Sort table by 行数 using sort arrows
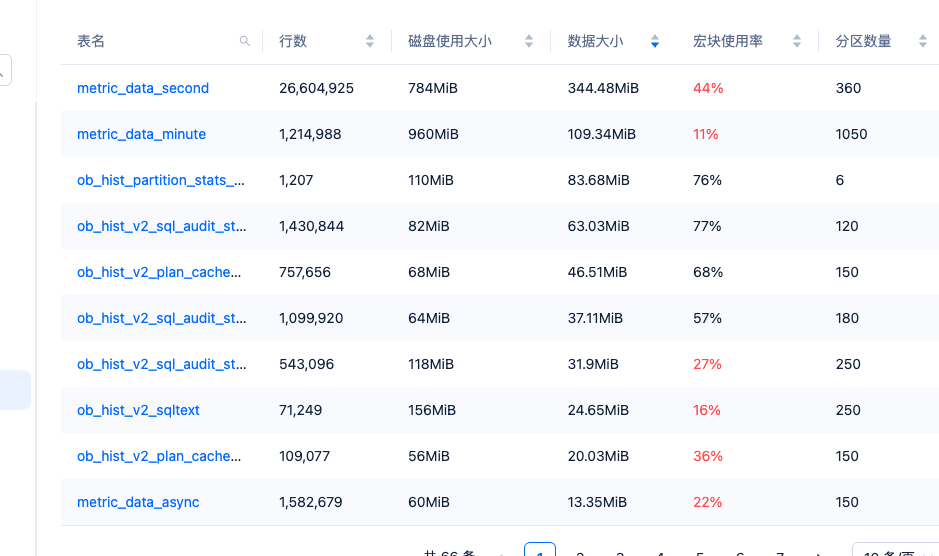Viewport: 939px width, 556px height. pos(370,41)
